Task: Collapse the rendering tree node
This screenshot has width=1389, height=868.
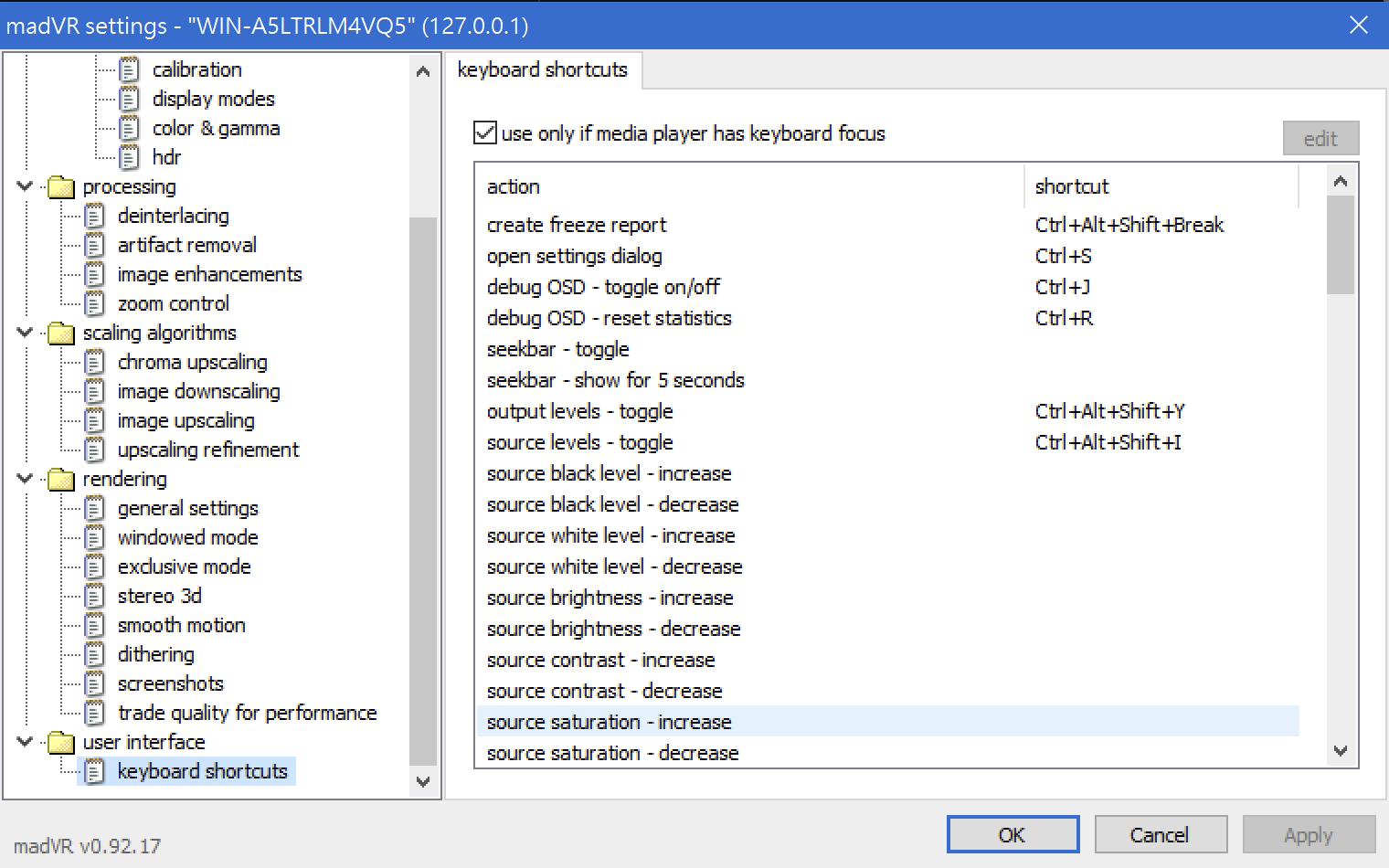Action: pos(25,479)
